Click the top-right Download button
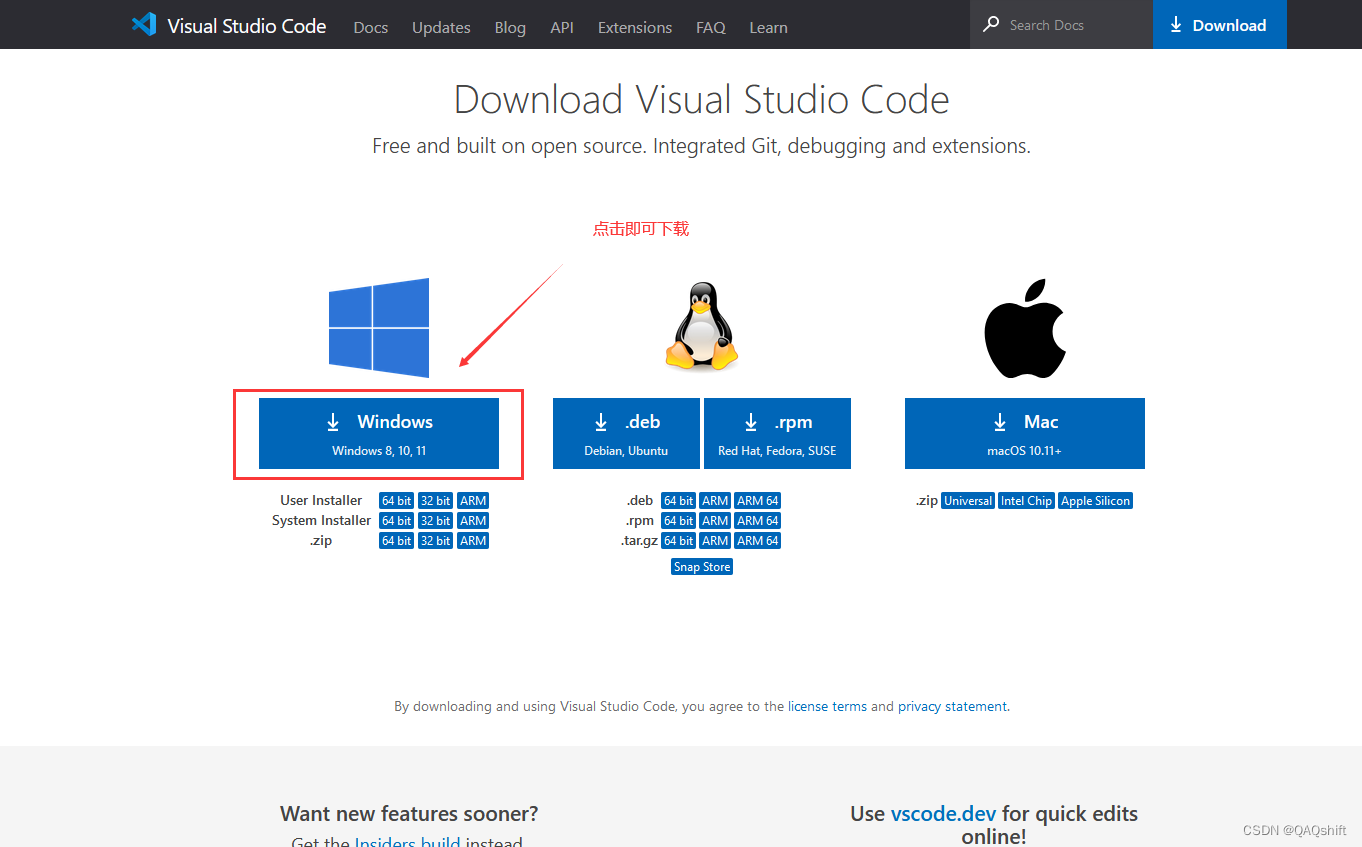 tap(1220, 24)
